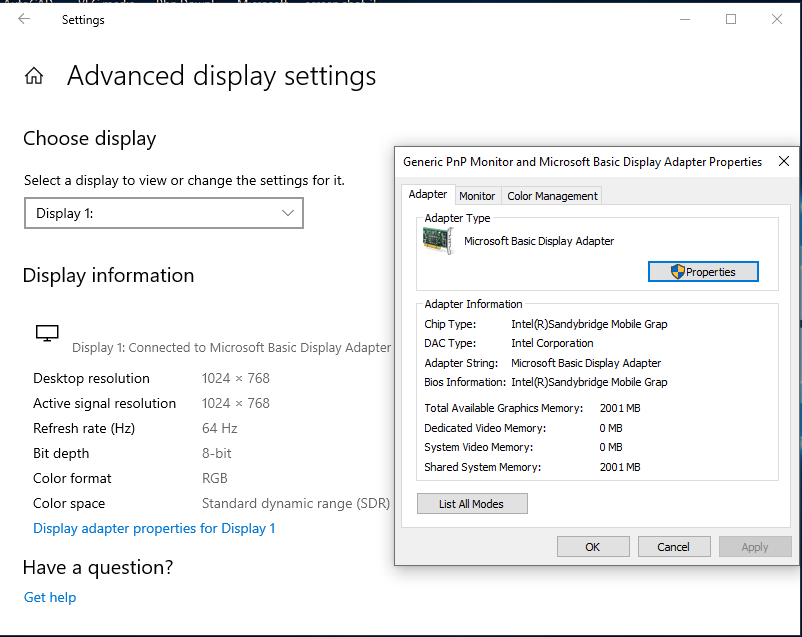Switch to the Adapter tab
Image resolution: width=802 pixels, height=637 pixels.
[428, 194]
